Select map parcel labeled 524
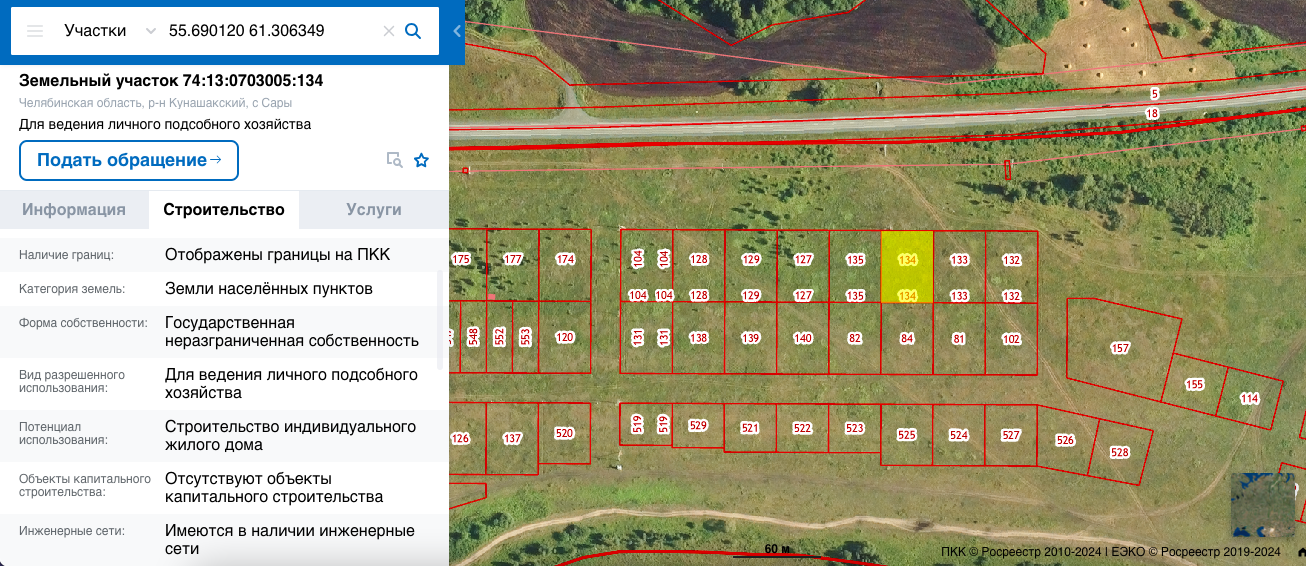The width and height of the screenshot is (1306, 566). 959,435
